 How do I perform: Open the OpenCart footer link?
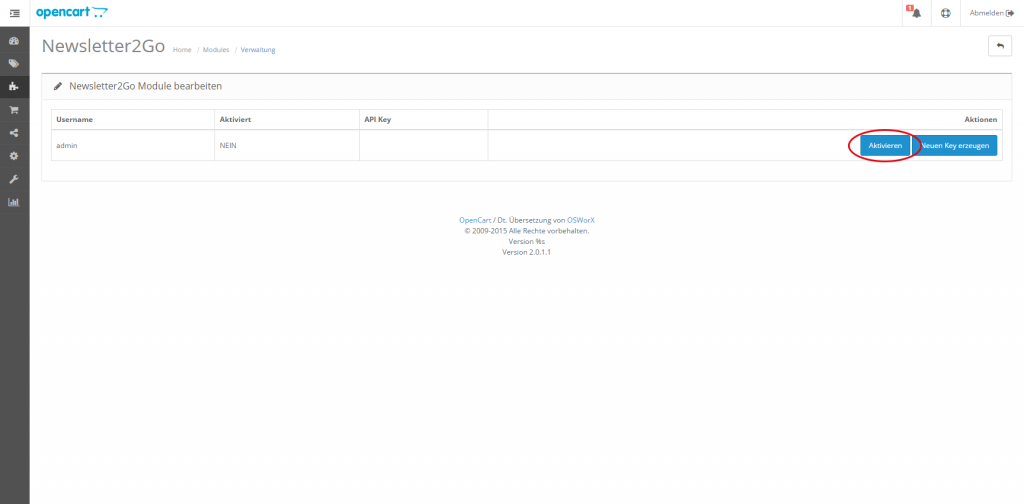click(x=475, y=221)
